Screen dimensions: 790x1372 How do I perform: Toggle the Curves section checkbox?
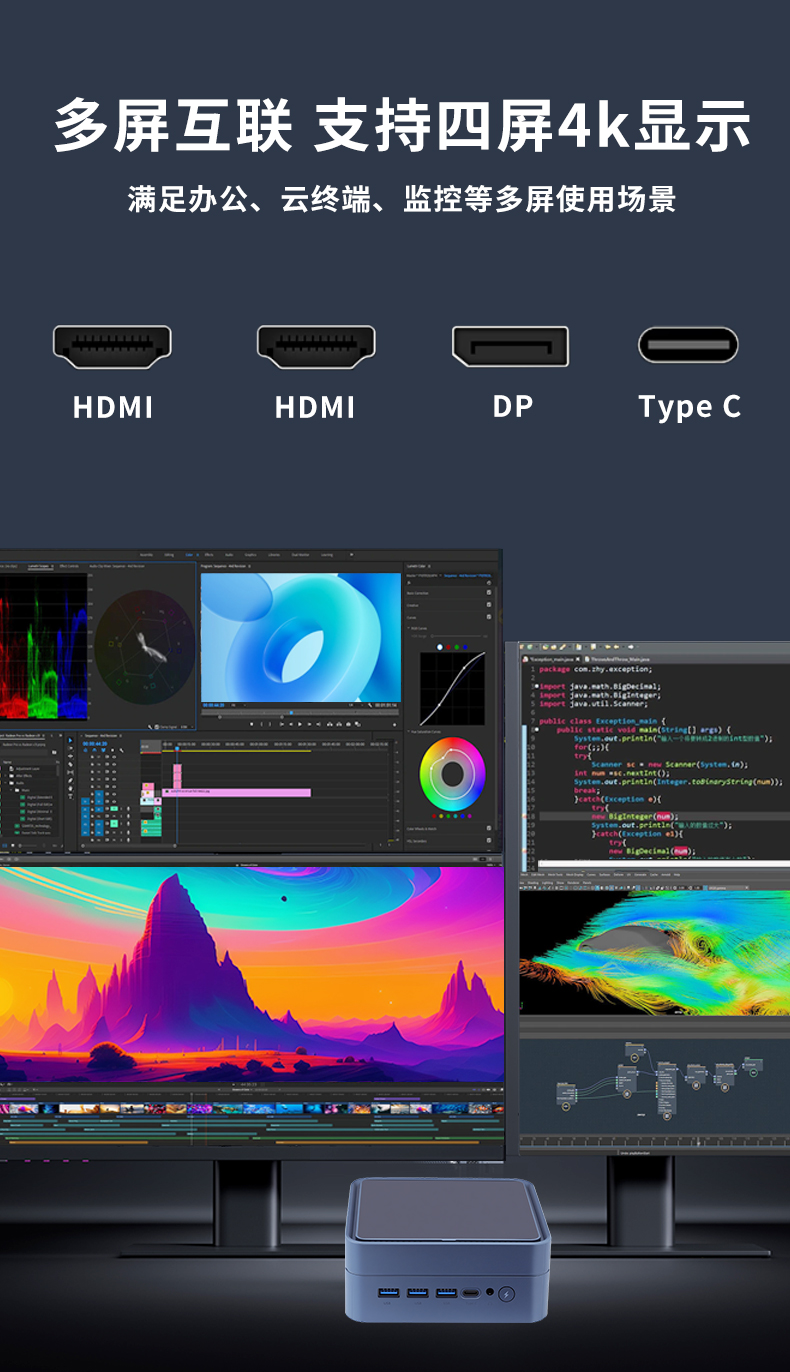coord(488,618)
